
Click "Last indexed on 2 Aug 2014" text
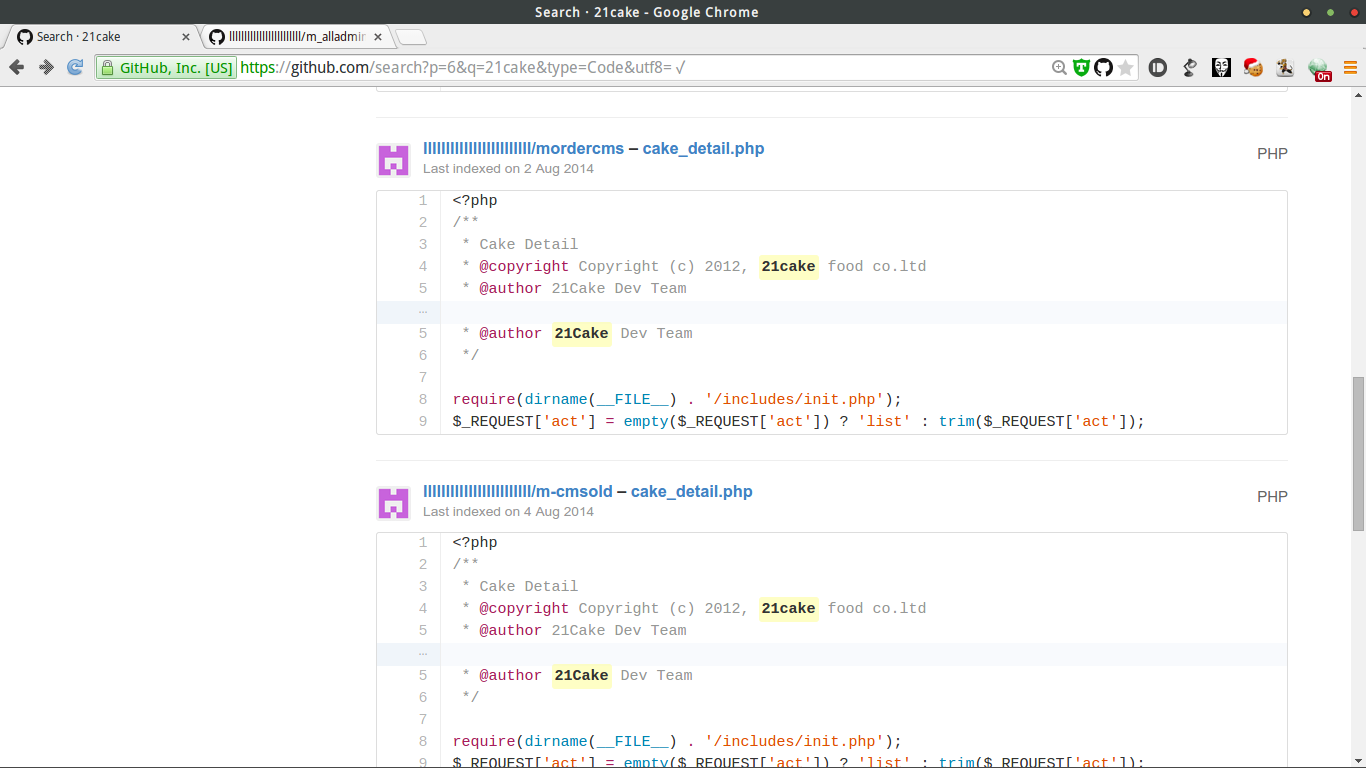[x=508, y=169]
